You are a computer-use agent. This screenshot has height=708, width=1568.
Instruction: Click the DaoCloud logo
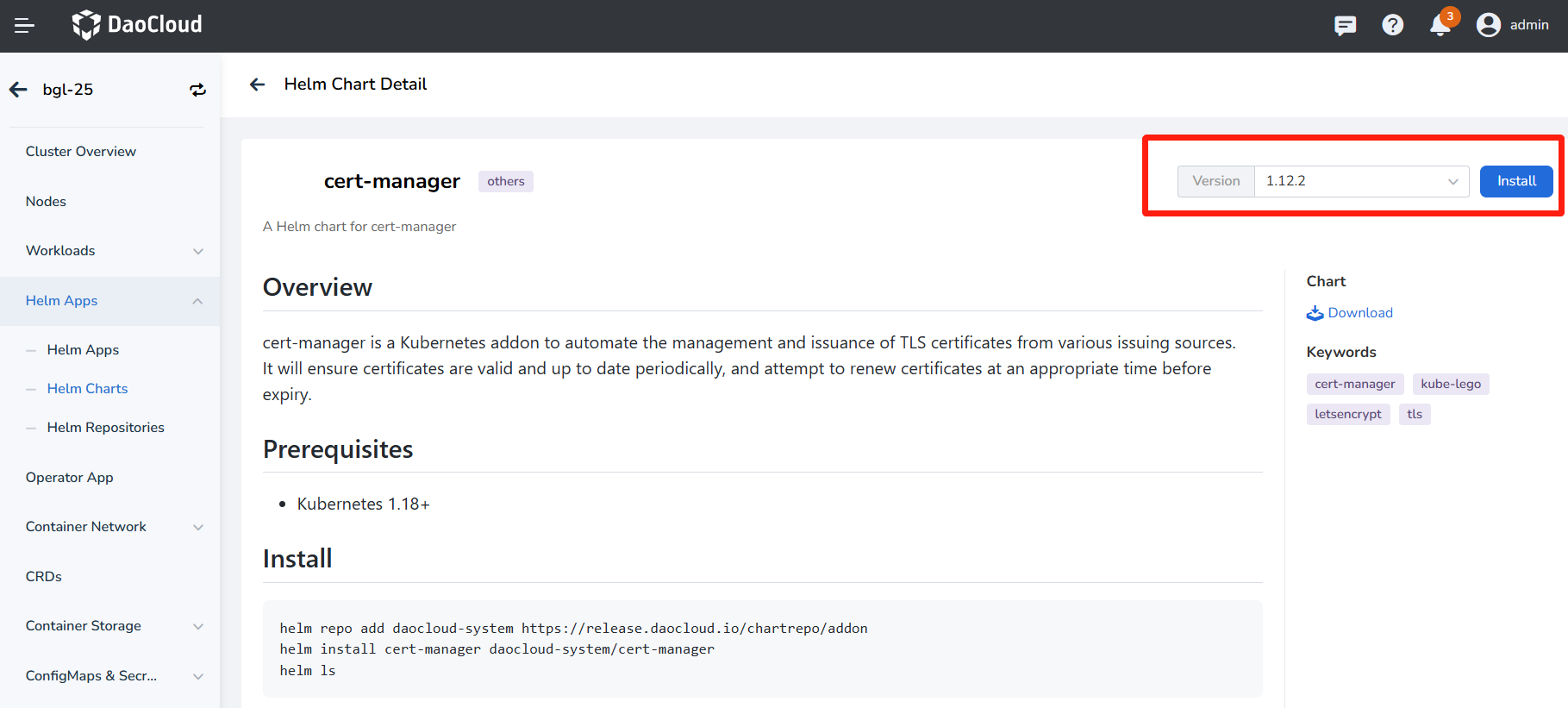pyautogui.click(x=137, y=25)
